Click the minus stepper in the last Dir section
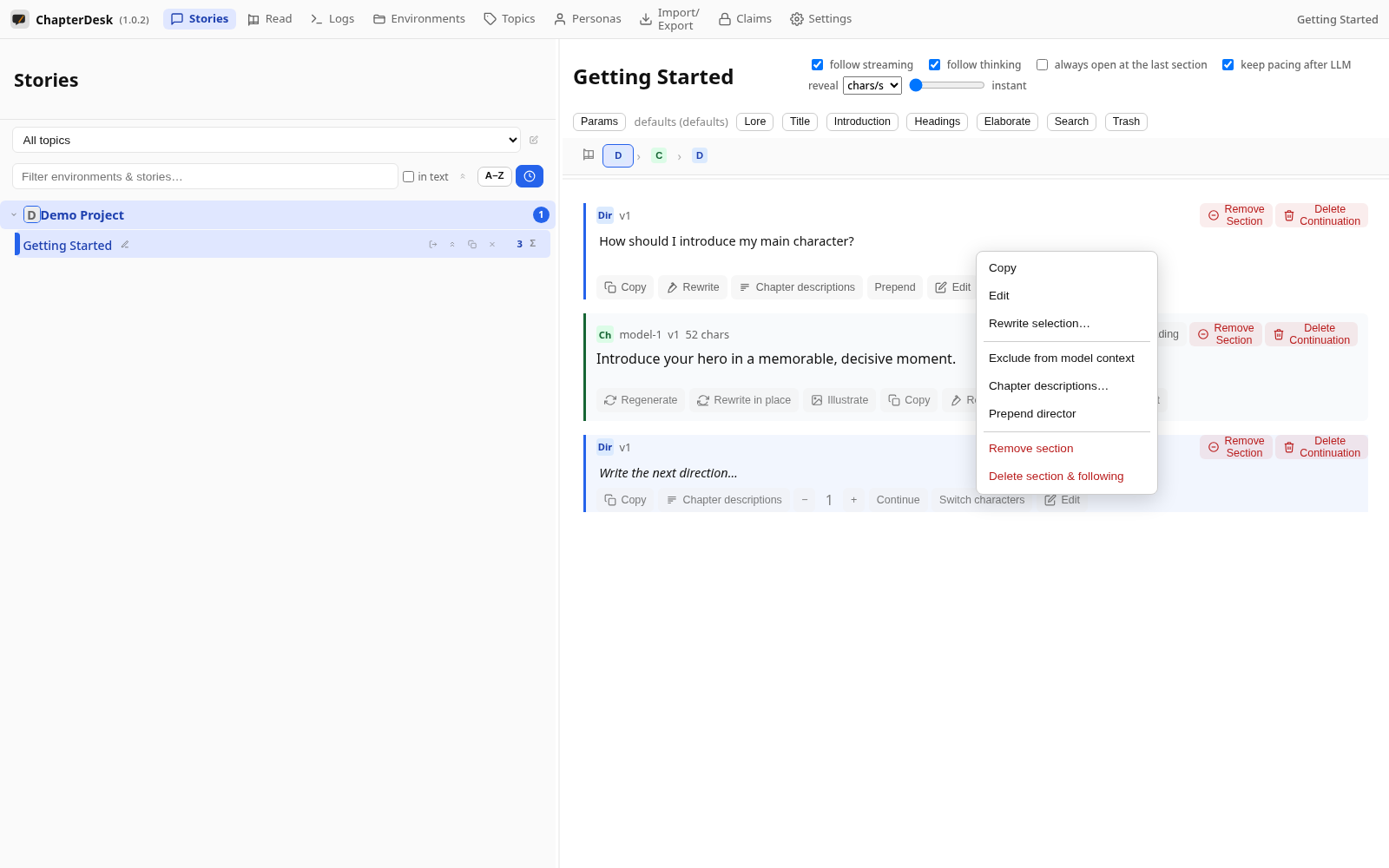The height and width of the screenshot is (868, 1389). [805, 500]
